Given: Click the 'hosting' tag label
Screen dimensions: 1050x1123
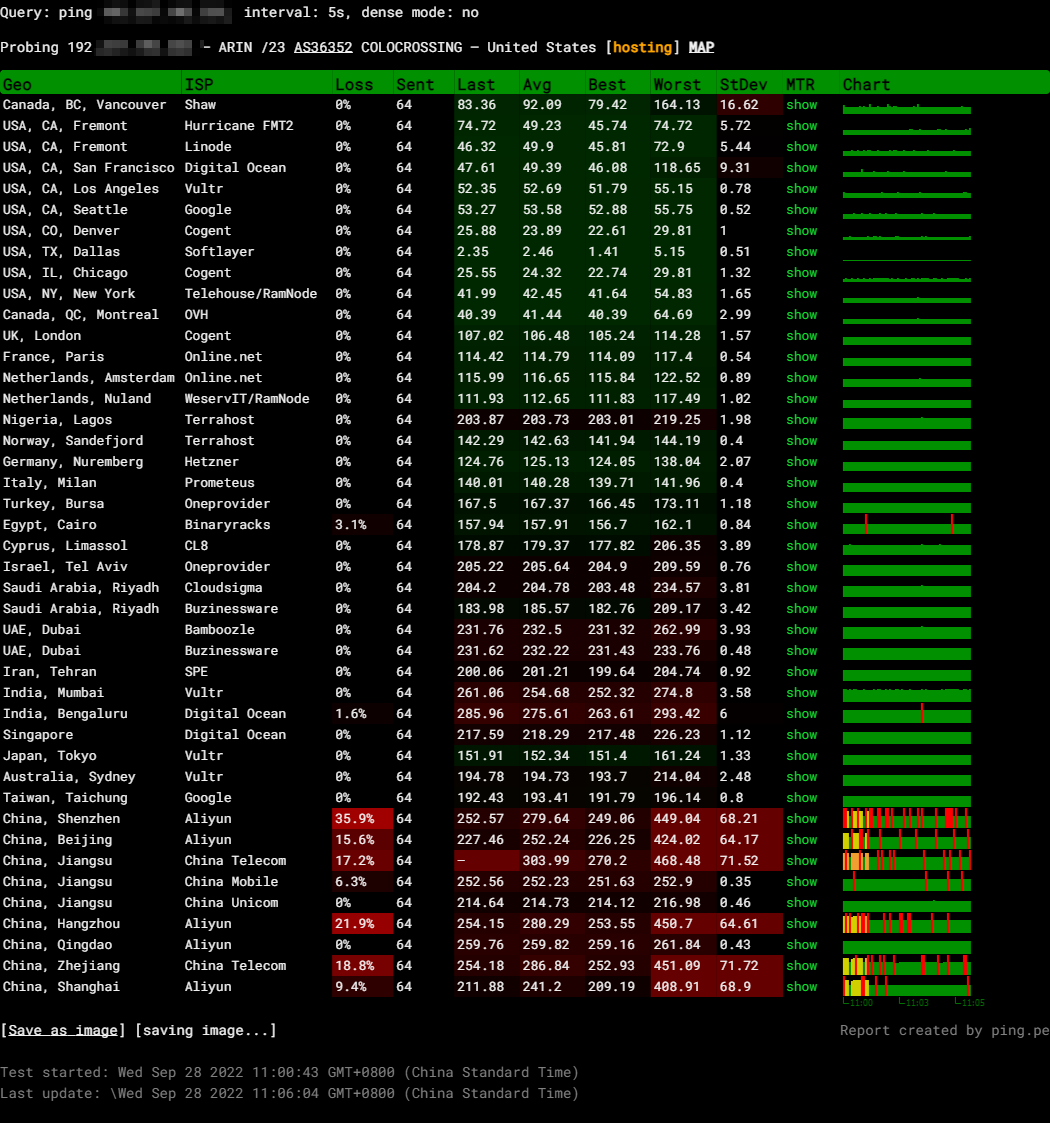Looking at the screenshot, I should pos(642,47).
